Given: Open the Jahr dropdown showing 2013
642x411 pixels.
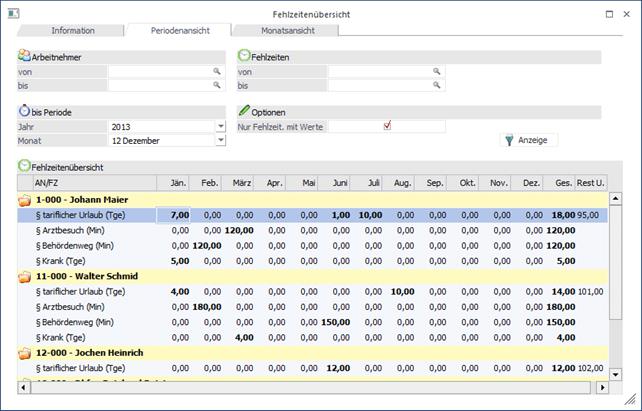Looking at the screenshot, I should (x=220, y=127).
